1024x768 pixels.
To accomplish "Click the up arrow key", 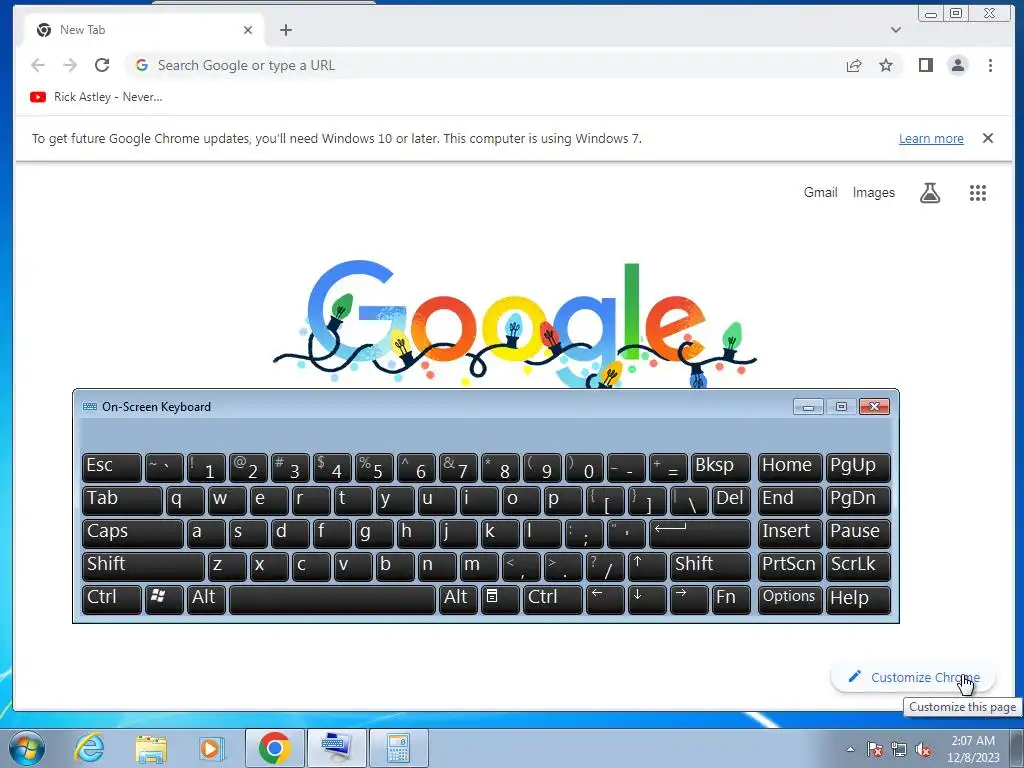I will click(x=647, y=566).
